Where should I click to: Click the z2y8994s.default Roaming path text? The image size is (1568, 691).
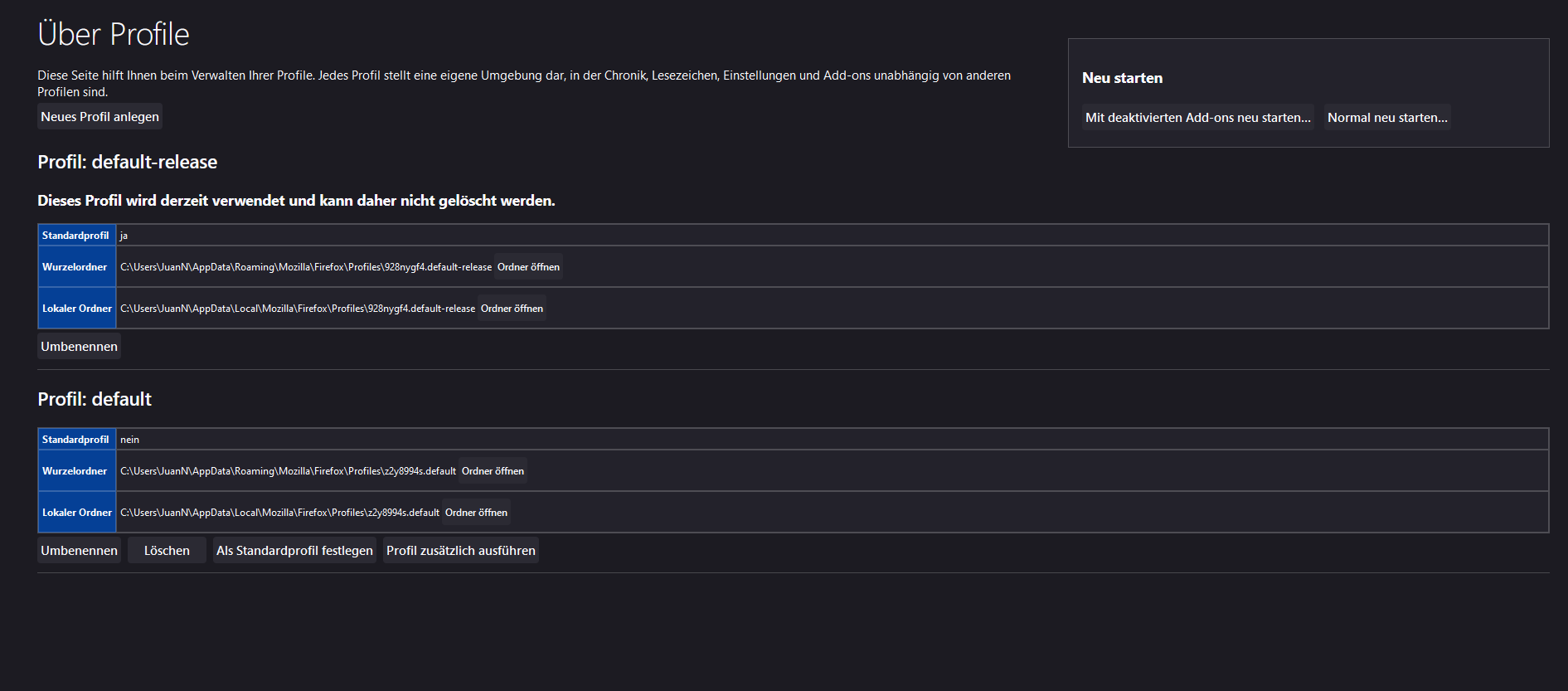(x=288, y=471)
